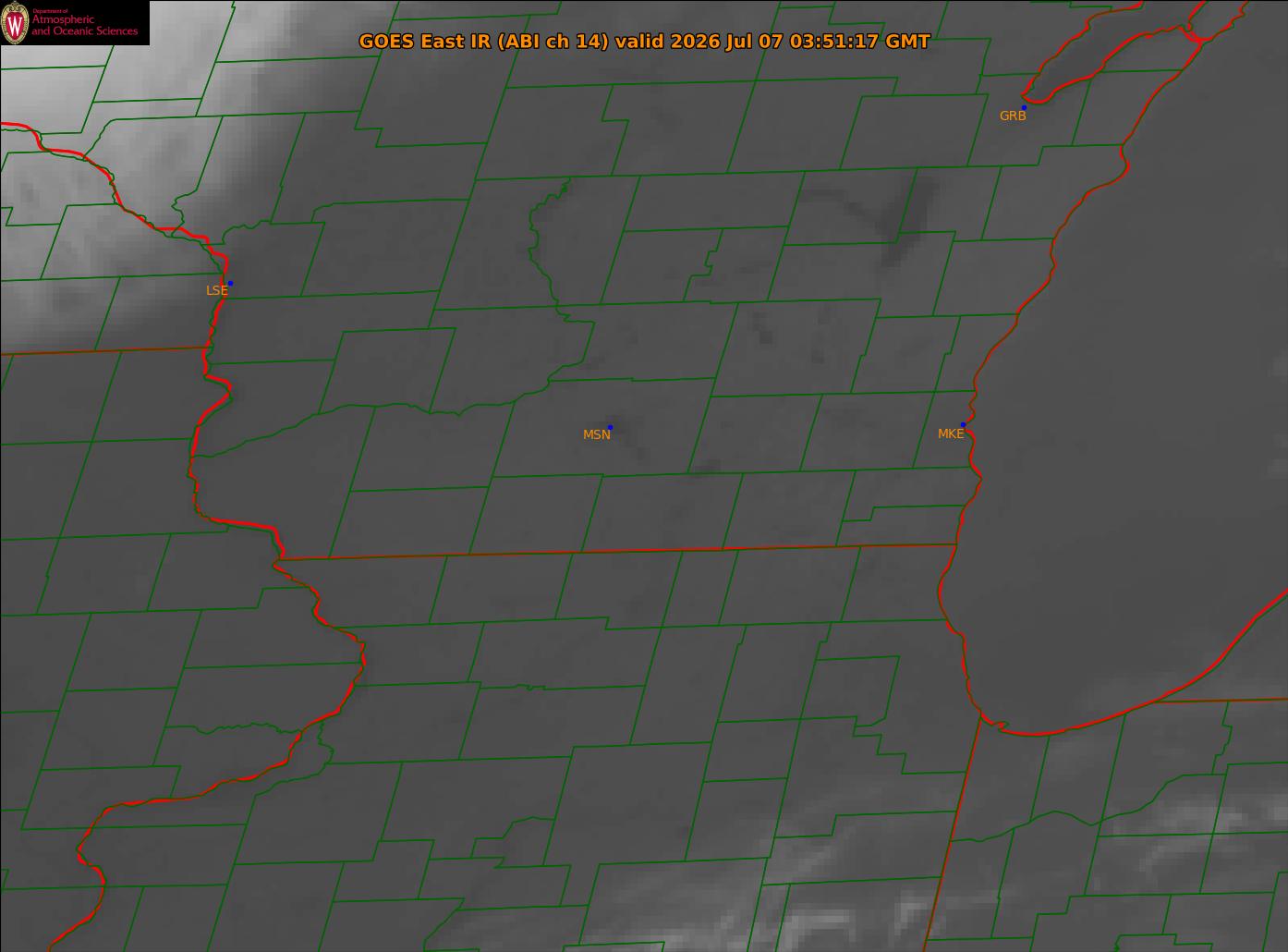Image resolution: width=1288 pixels, height=952 pixels.
Task: Select the blue station dot at MSN
Action: coord(610,427)
